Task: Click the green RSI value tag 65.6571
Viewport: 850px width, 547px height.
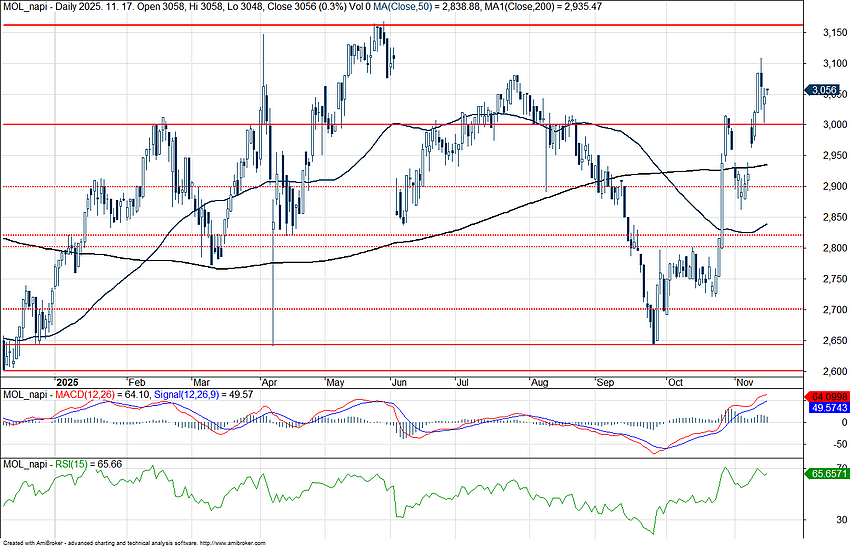Action: (x=825, y=472)
